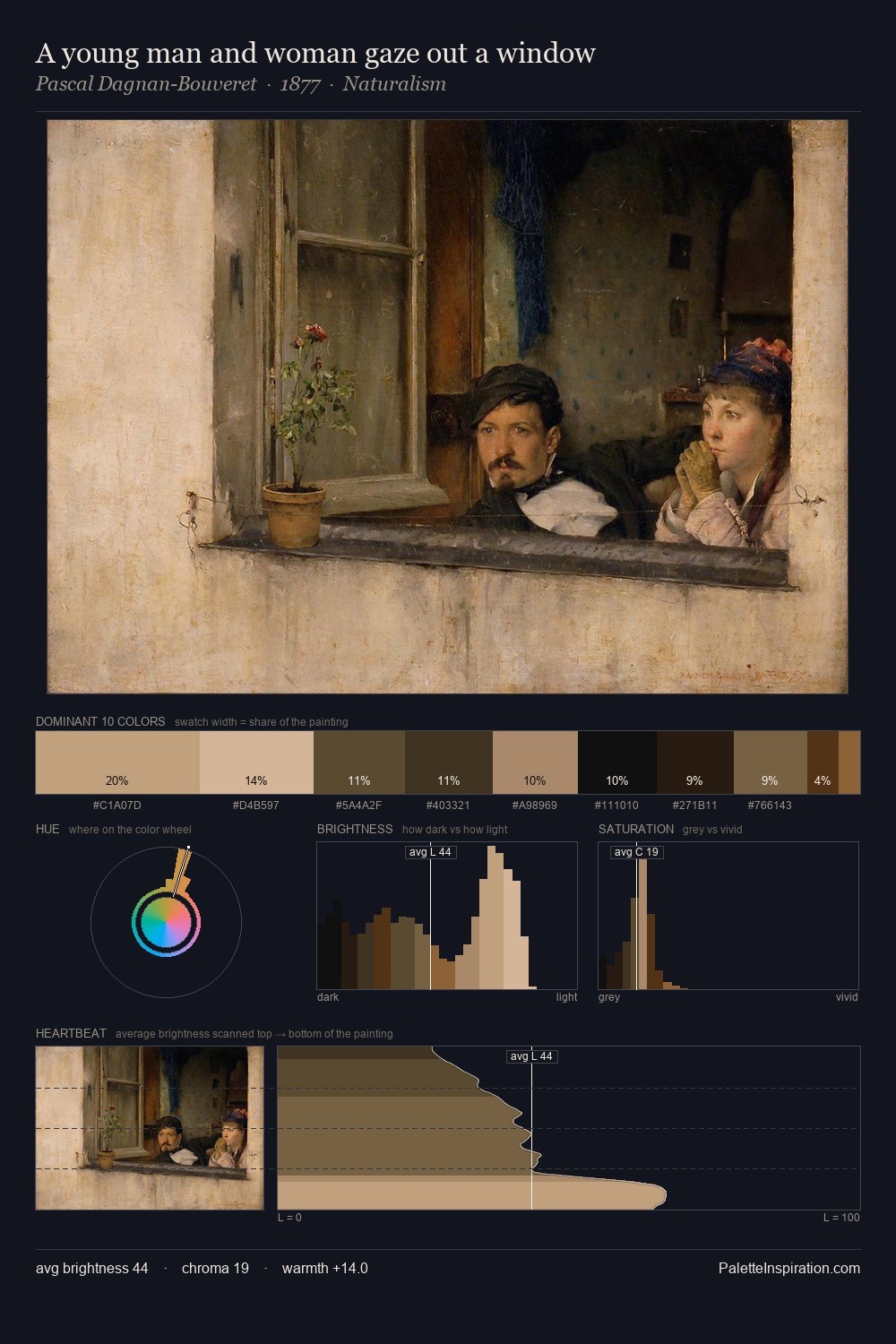Click the 4% dark brown swatch
Screen dimensions: 896x1344
(x=823, y=762)
